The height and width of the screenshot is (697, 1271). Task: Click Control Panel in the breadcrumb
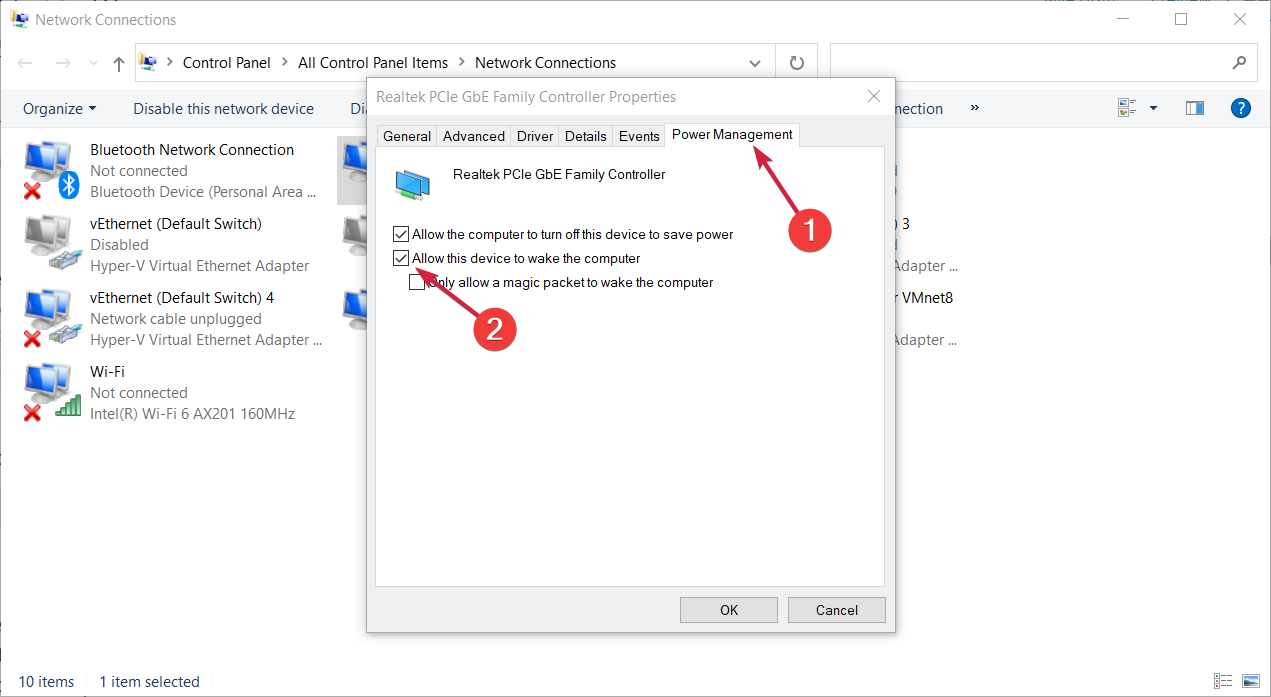click(x=227, y=62)
